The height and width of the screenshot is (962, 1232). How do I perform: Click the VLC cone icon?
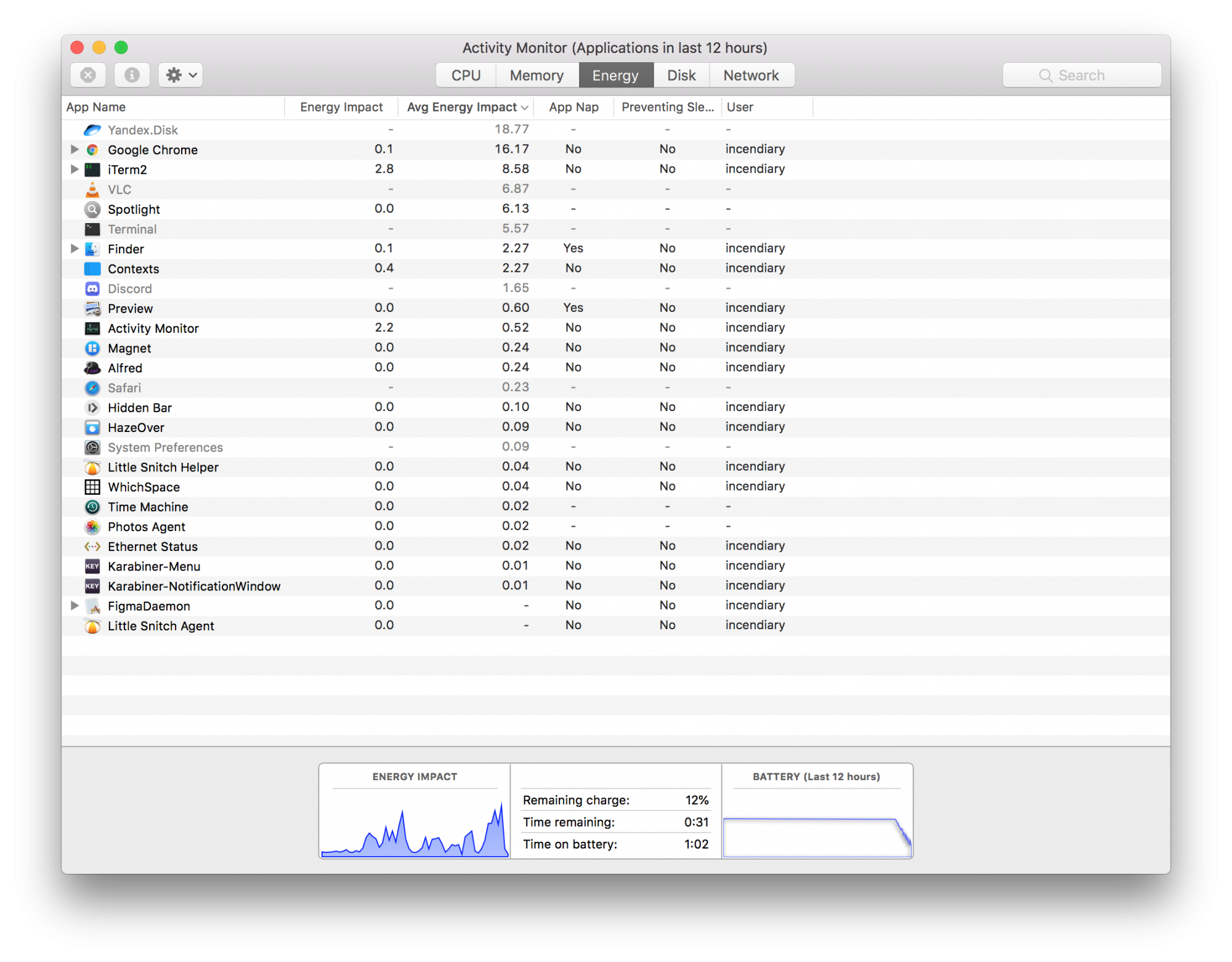92,189
